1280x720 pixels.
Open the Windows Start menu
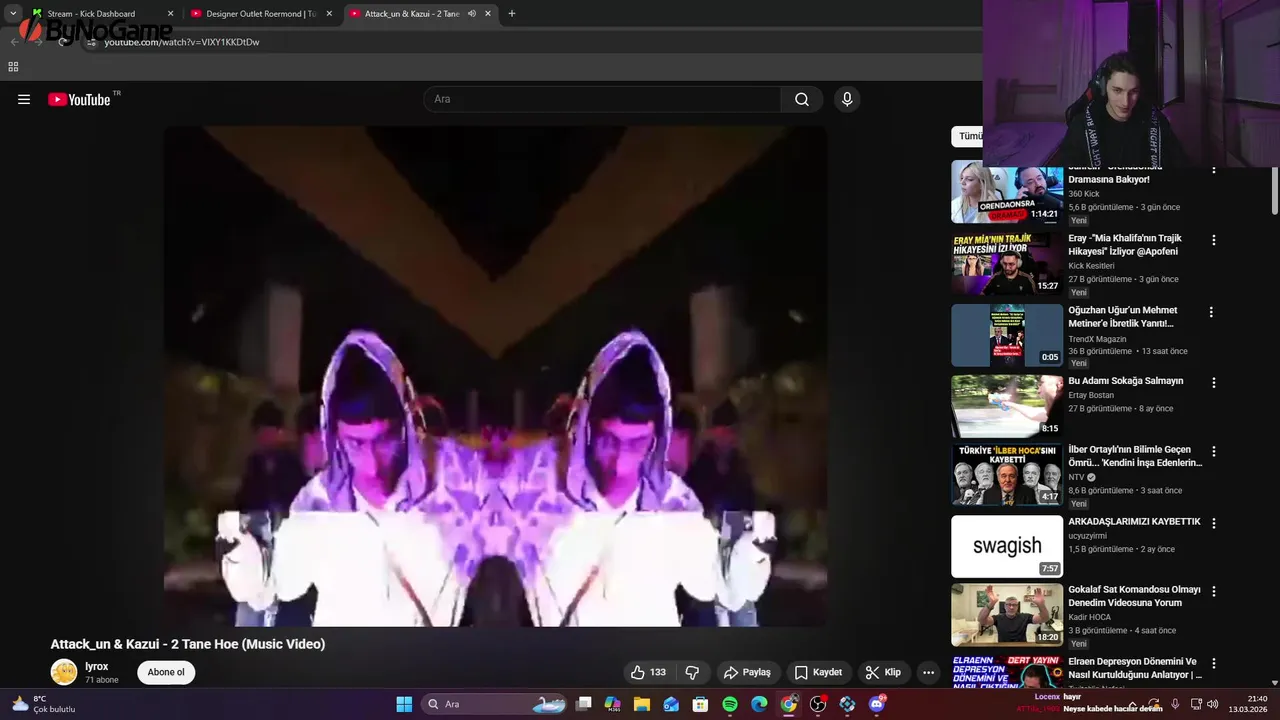click(x=404, y=704)
